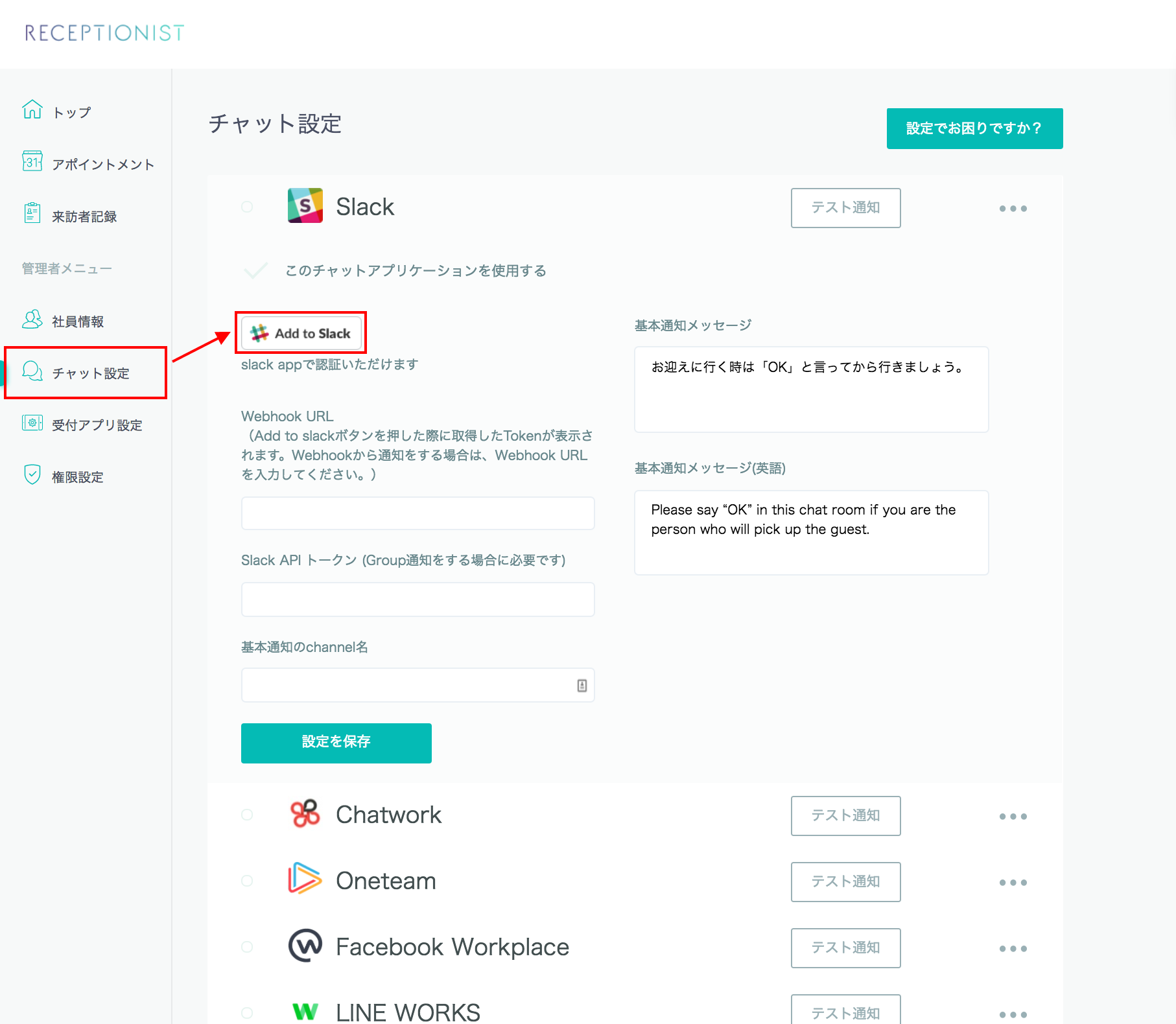
Task: Click the 設定でお困りですか? help button
Action: pyautogui.click(x=974, y=128)
